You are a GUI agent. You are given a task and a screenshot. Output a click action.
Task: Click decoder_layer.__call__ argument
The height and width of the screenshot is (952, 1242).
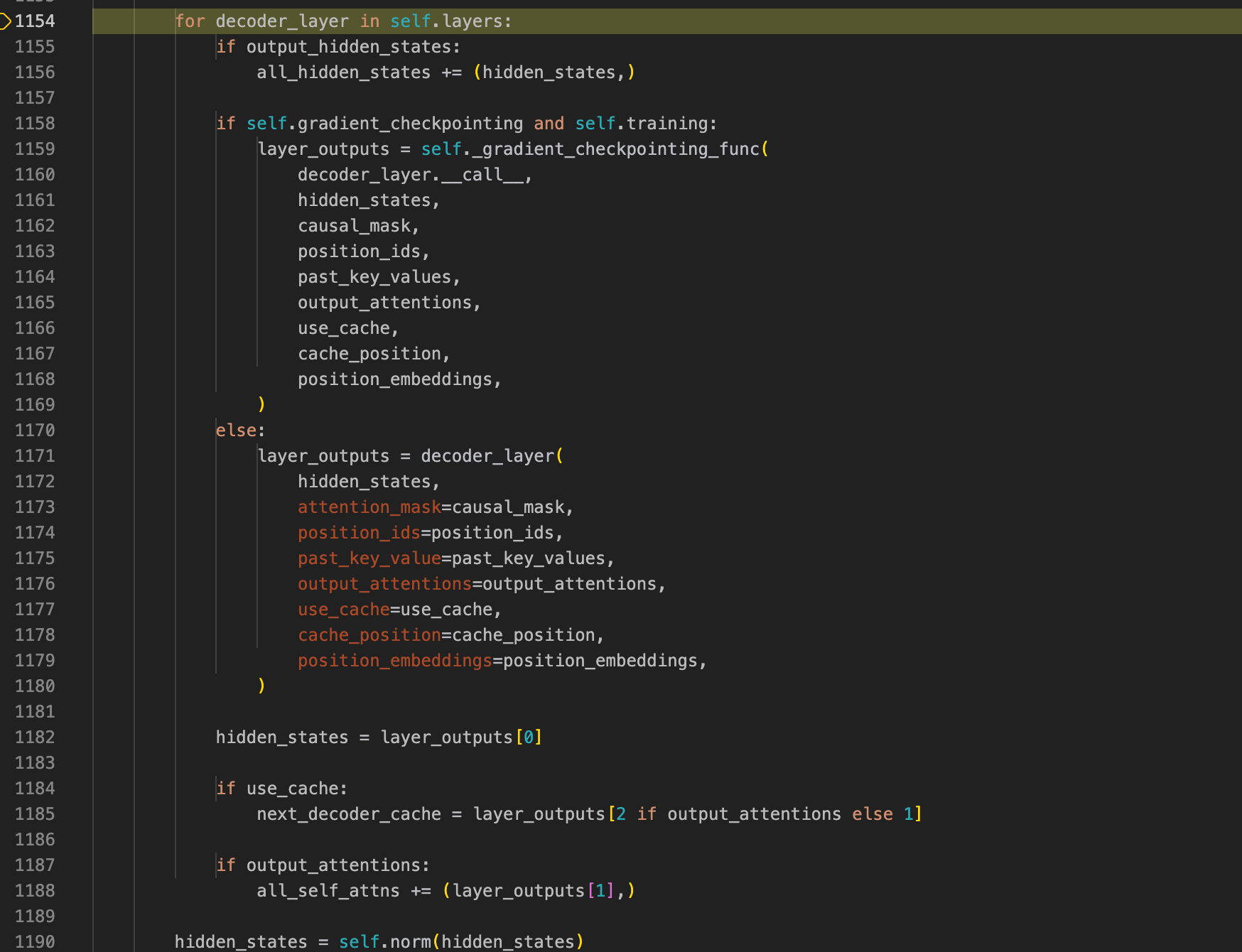pyautogui.click(x=412, y=175)
